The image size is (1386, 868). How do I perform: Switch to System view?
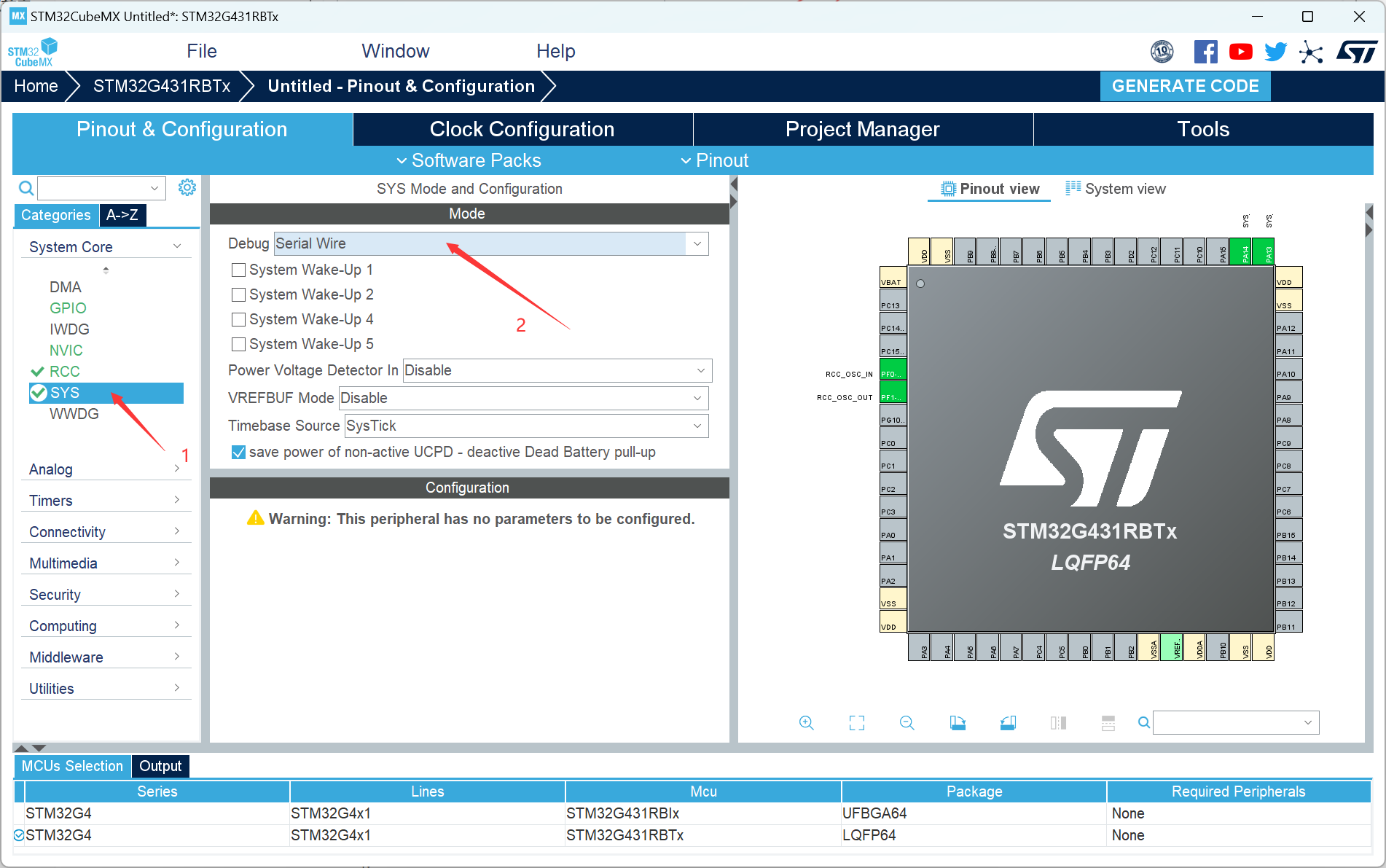(1116, 189)
